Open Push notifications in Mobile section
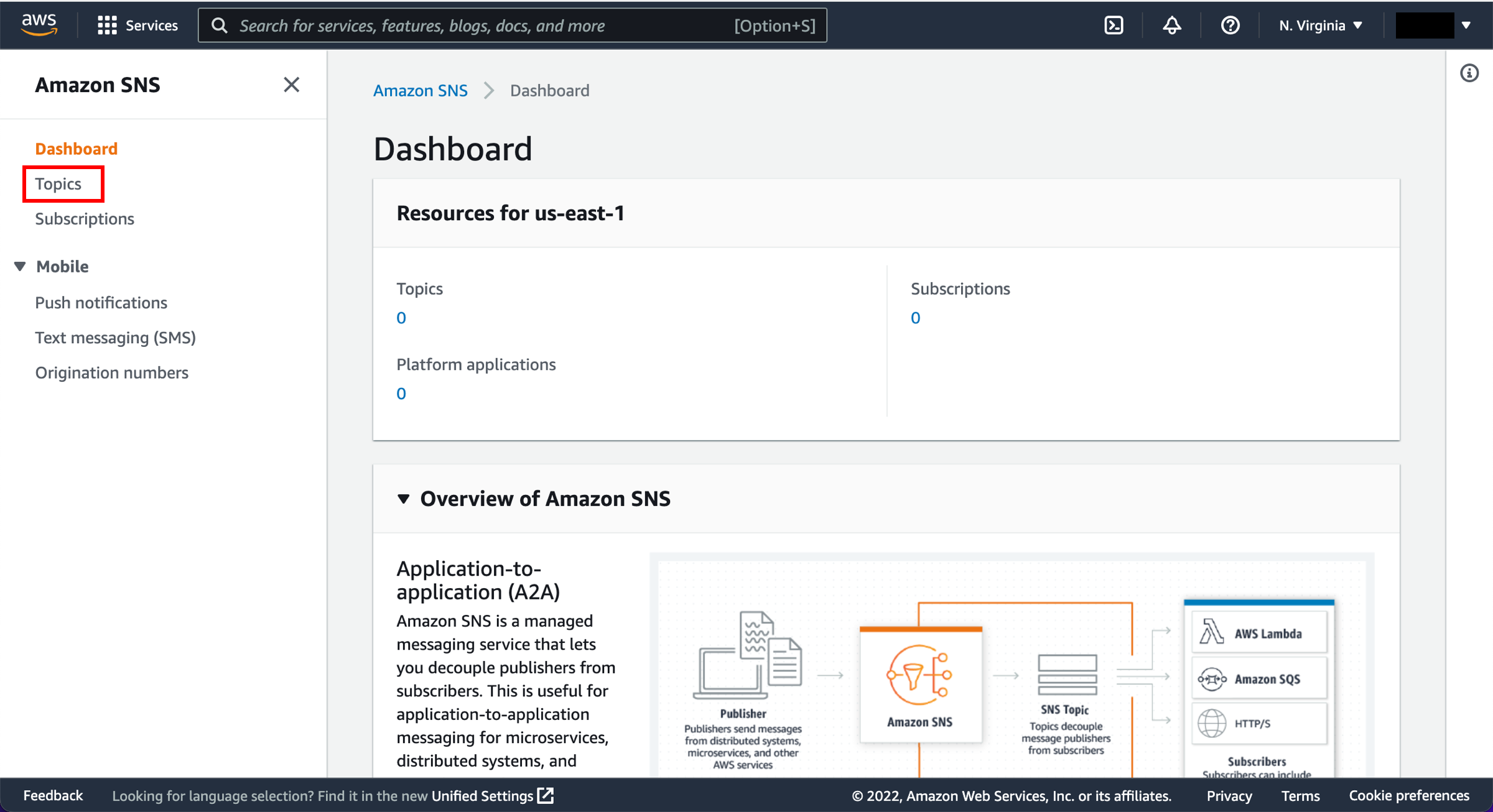Viewport: 1493px width, 812px height. click(x=101, y=301)
